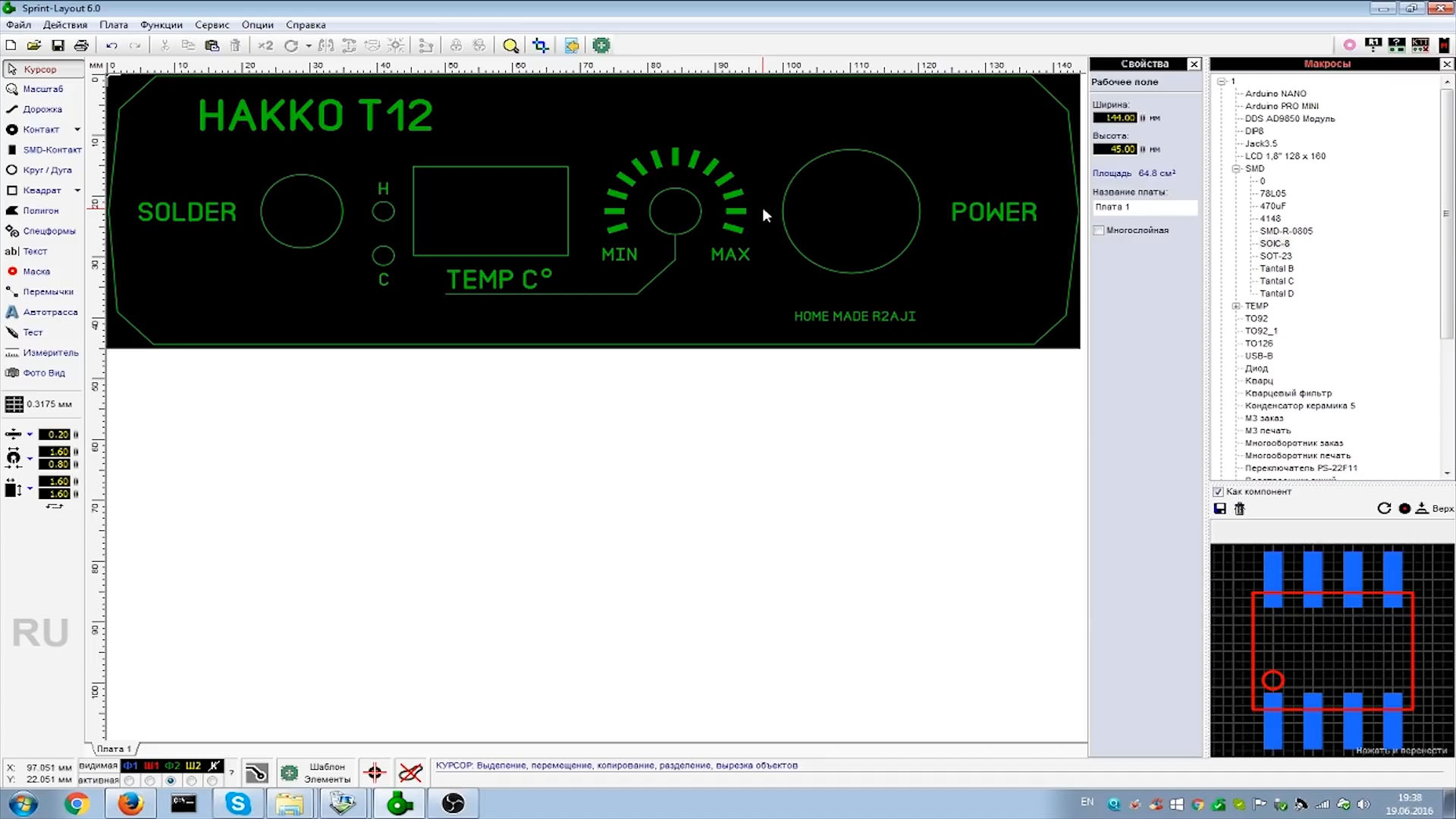The height and width of the screenshot is (819, 1456).
Task: Click the zoom magnifier toolbar icon
Action: pyautogui.click(x=510, y=45)
